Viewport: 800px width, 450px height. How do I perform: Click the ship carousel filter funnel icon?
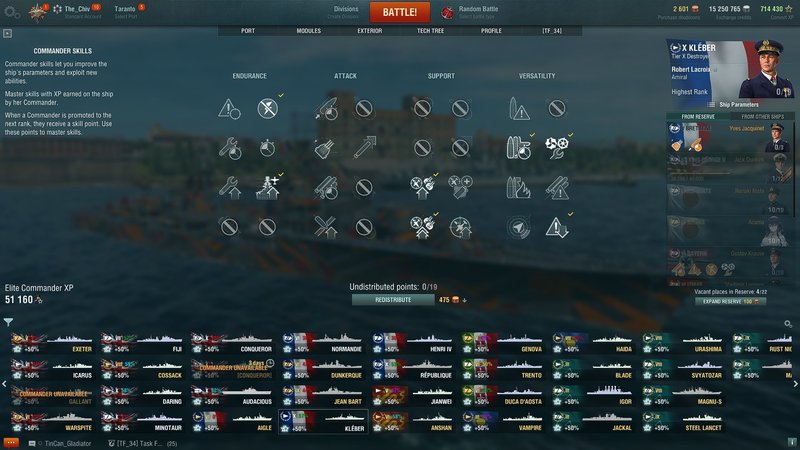click(8, 322)
